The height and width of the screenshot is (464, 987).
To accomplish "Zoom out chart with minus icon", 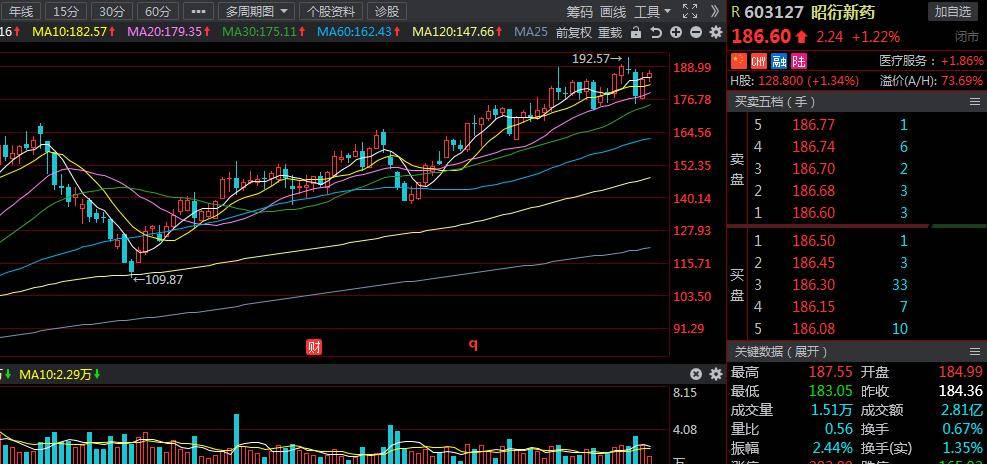I will 695,32.
